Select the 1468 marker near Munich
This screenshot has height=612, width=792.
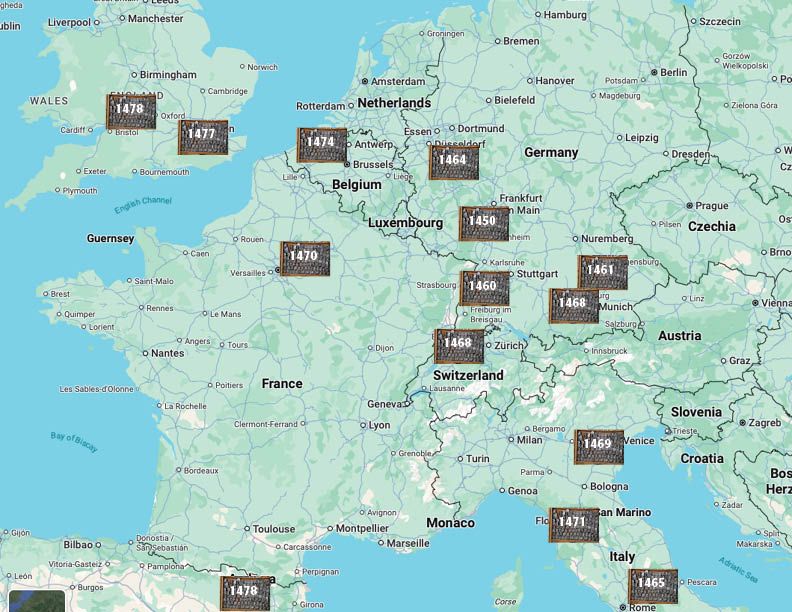[x=573, y=305]
